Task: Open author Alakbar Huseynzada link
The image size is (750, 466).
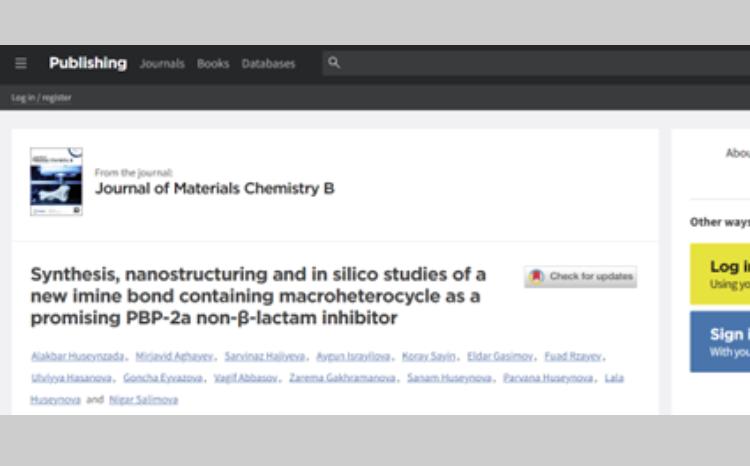Action: click(77, 356)
